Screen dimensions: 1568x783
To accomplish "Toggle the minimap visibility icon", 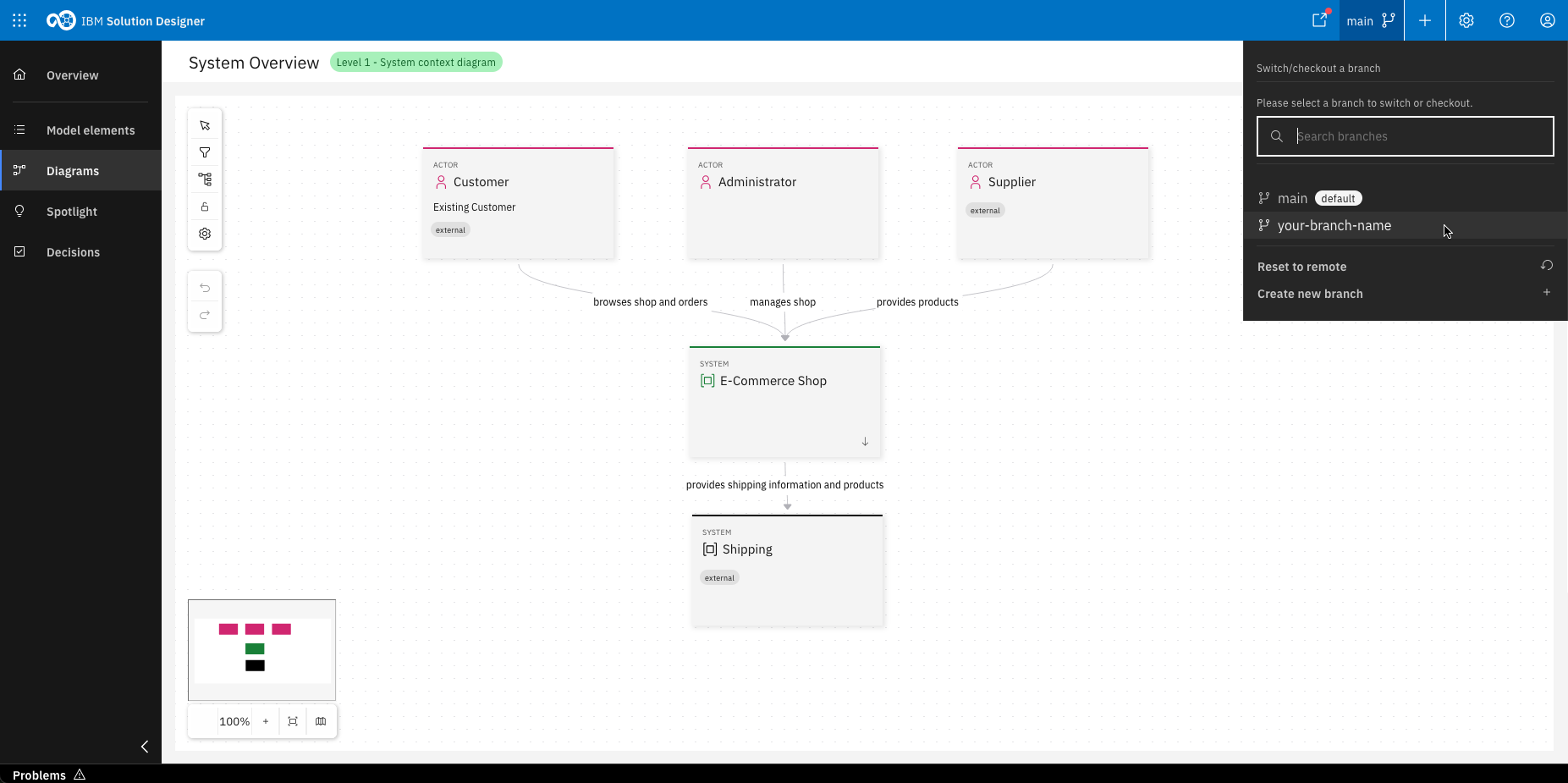I will 321,721.
